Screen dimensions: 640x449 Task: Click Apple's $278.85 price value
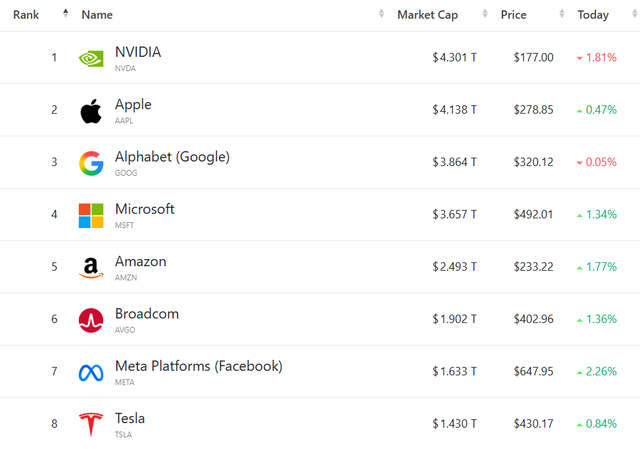click(x=533, y=110)
